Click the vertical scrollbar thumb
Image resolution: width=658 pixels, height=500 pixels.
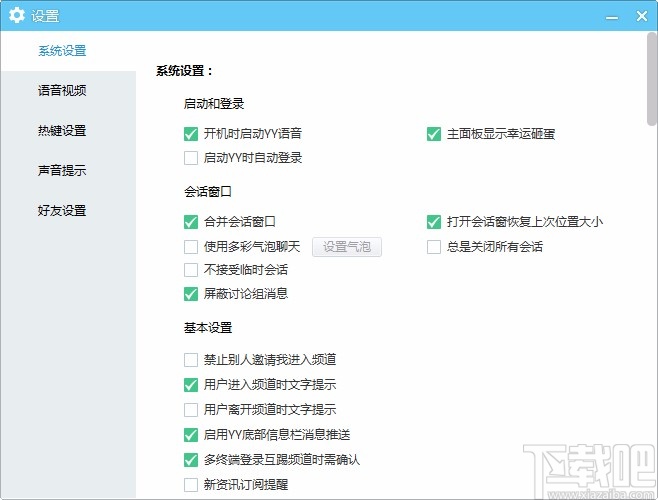(652, 79)
